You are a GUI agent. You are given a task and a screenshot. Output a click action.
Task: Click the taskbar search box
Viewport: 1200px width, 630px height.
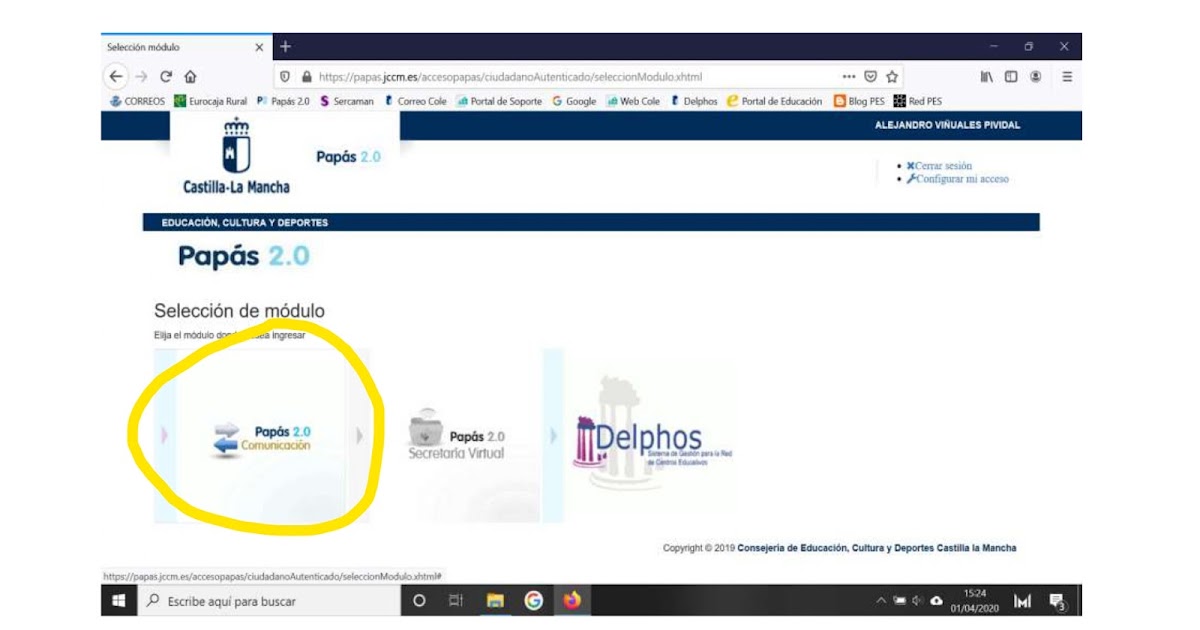coord(267,601)
